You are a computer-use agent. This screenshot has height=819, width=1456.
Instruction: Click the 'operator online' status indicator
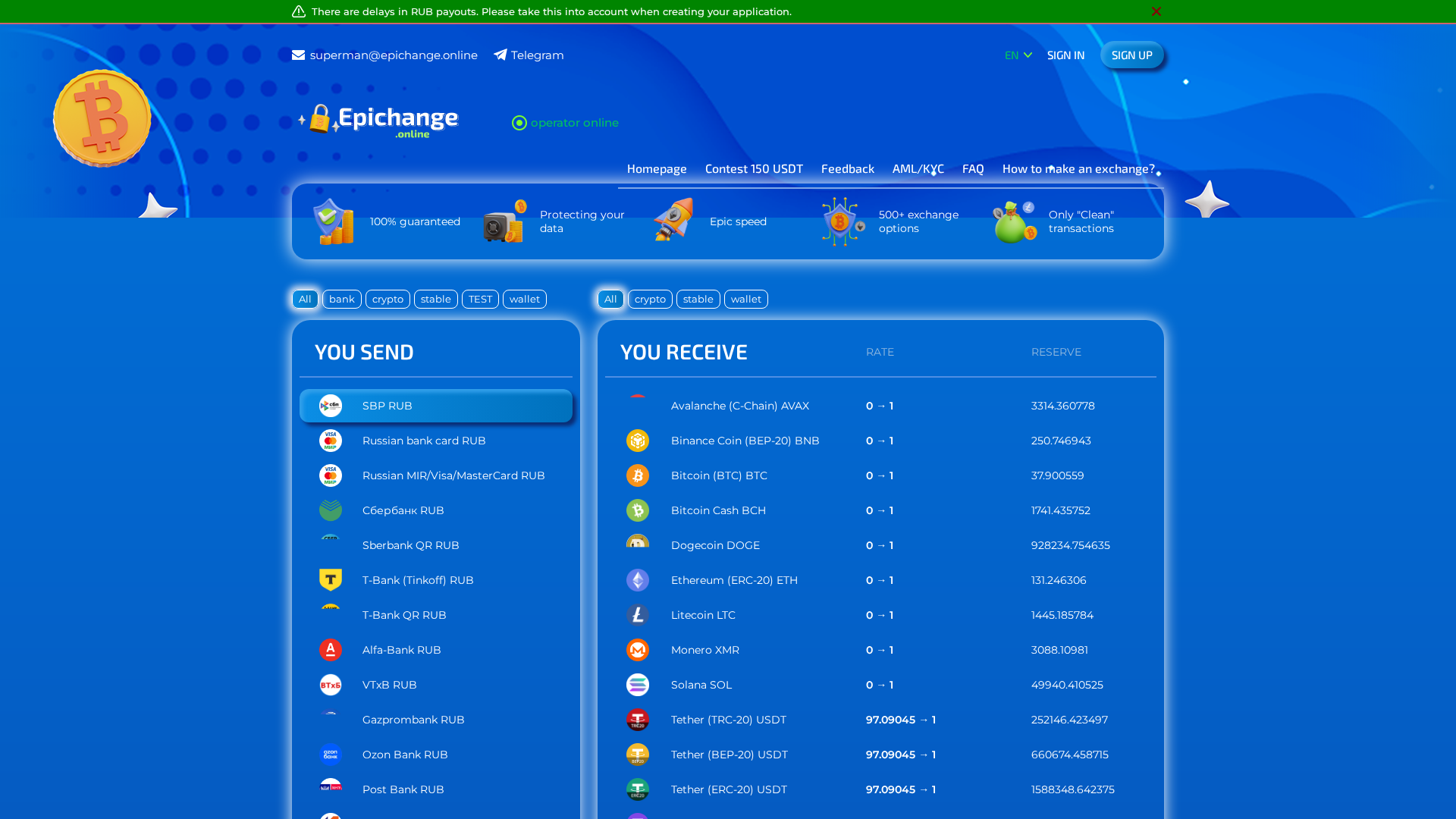tap(565, 123)
